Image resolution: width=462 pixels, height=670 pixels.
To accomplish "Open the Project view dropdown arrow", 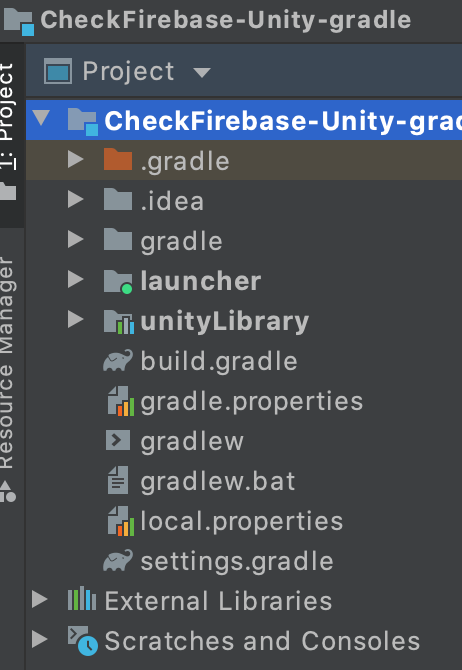I will tap(202, 73).
